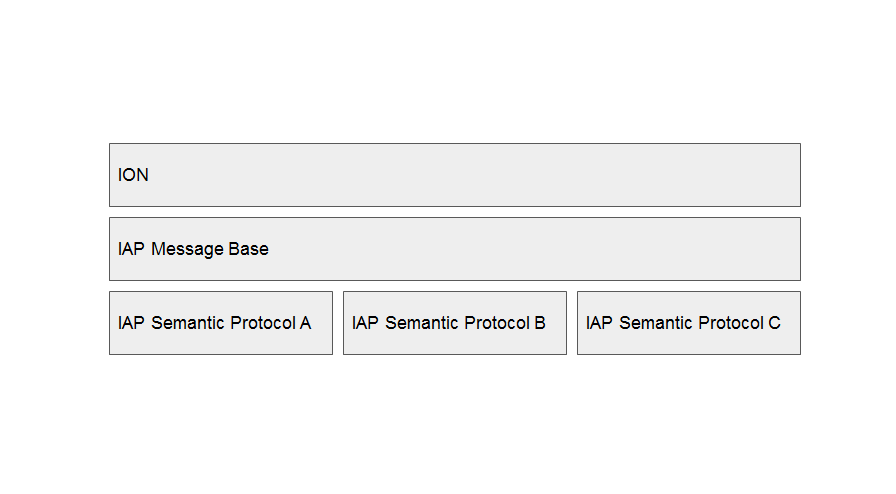
Task: Click "Protocol" in the Protocol A box
Action: point(262,323)
